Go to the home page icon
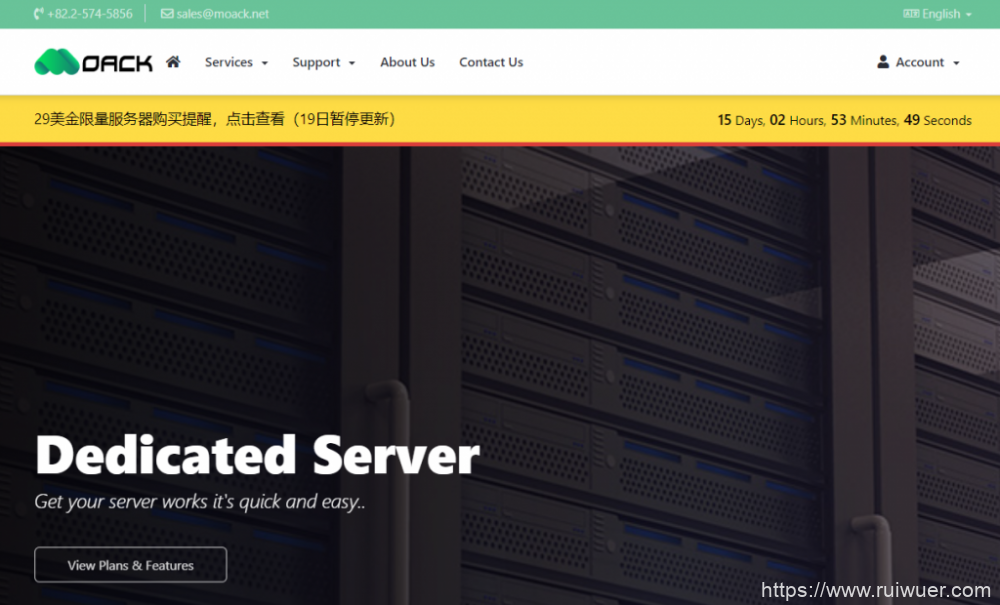Screen dimensions: 1000x605 coord(173,62)
